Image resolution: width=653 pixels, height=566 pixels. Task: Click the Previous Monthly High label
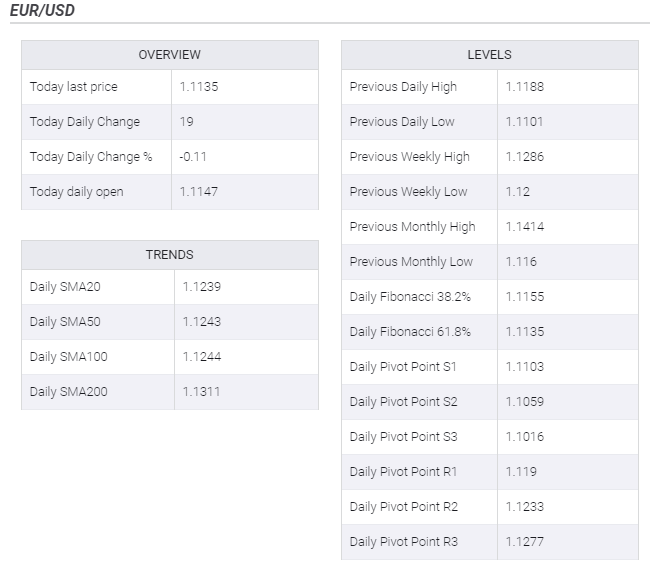click(412, 227)
